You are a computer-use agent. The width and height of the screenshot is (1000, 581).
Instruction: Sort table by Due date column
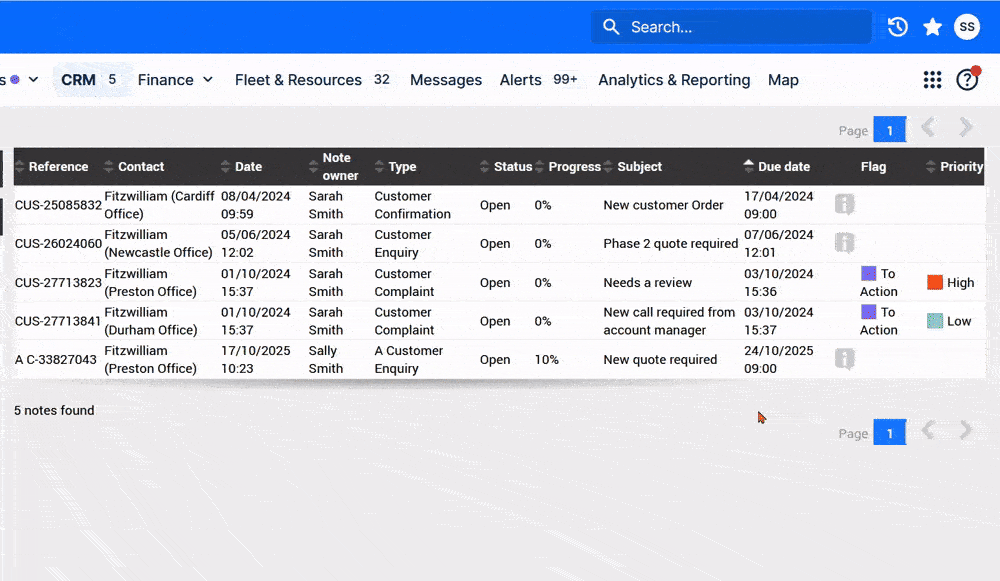(784, 166)
